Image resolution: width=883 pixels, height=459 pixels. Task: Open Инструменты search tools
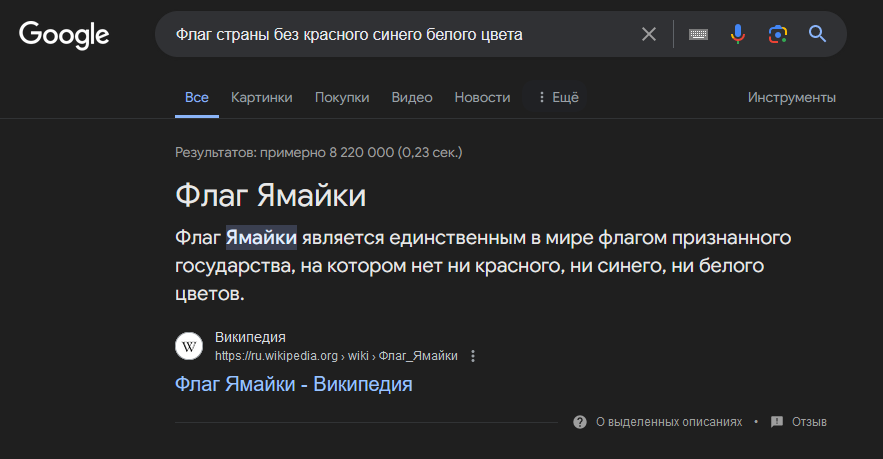coord(791,97)
